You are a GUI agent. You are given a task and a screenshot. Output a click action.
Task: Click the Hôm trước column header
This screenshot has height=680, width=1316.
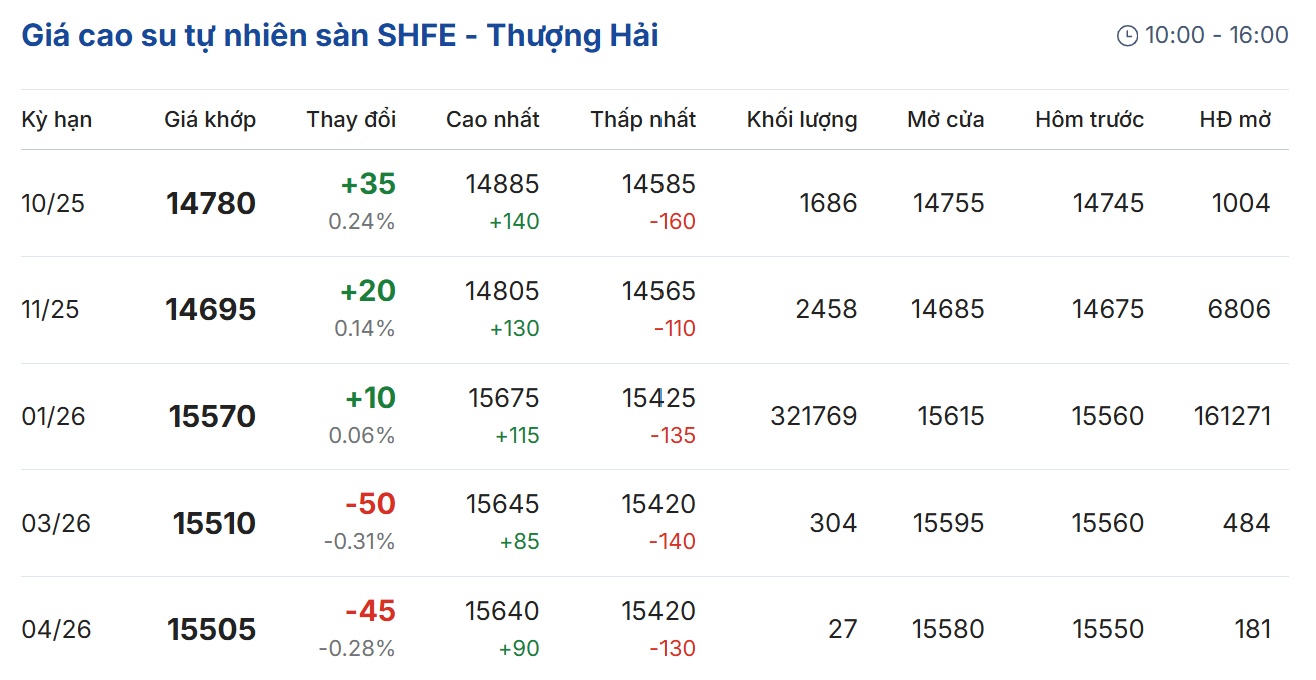pyautogui.click(x=1089, y=120)
